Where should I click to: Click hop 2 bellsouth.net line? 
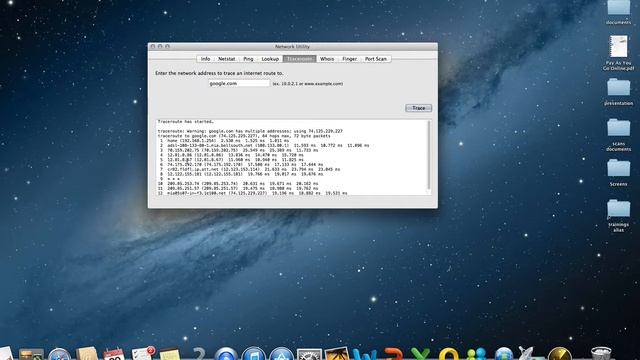tap(264, 145)
